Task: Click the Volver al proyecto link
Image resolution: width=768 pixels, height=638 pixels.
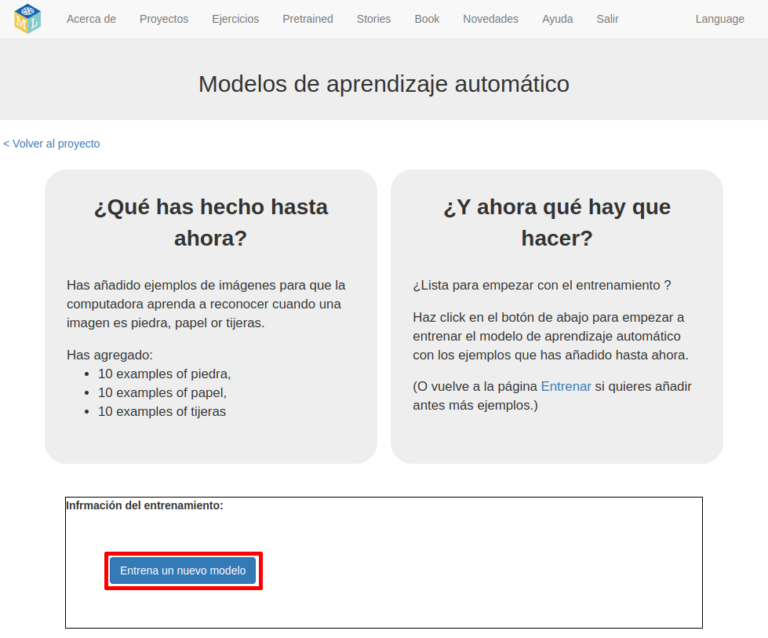Action: [x=52, y=144]
